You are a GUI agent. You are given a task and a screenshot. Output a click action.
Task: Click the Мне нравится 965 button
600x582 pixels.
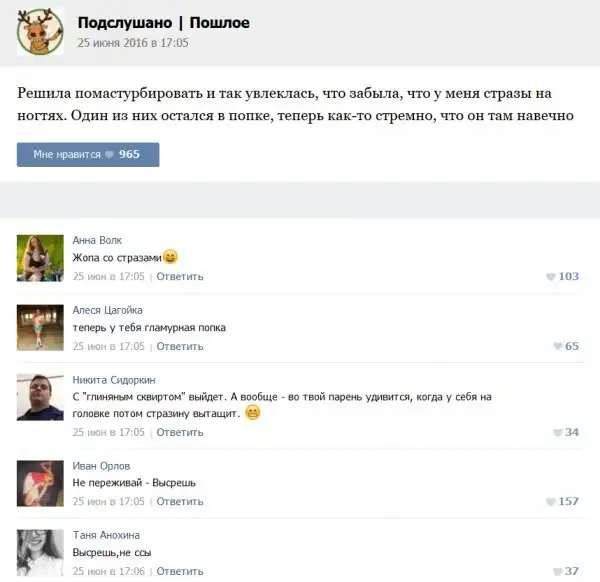pos(88,155)
